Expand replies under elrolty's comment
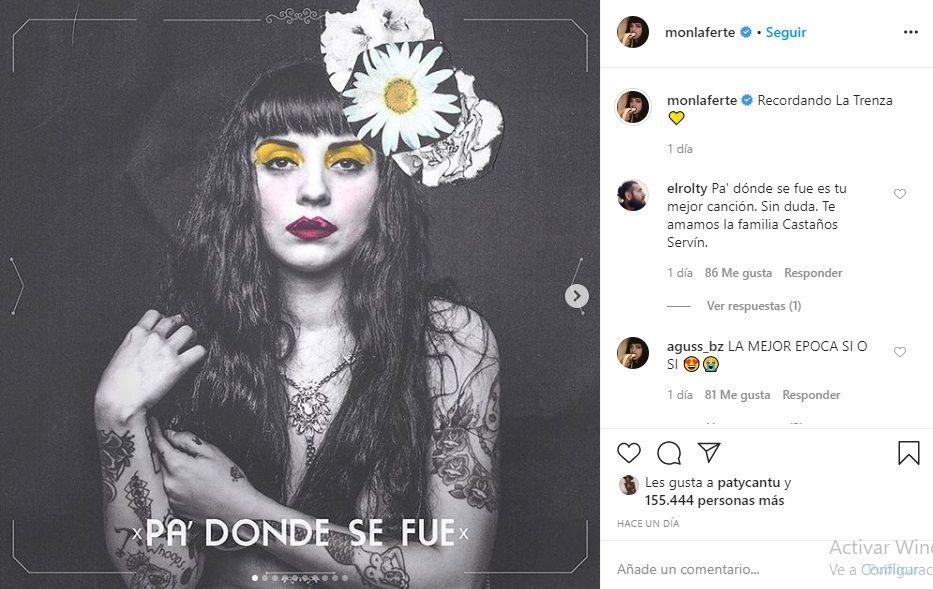 753,306
